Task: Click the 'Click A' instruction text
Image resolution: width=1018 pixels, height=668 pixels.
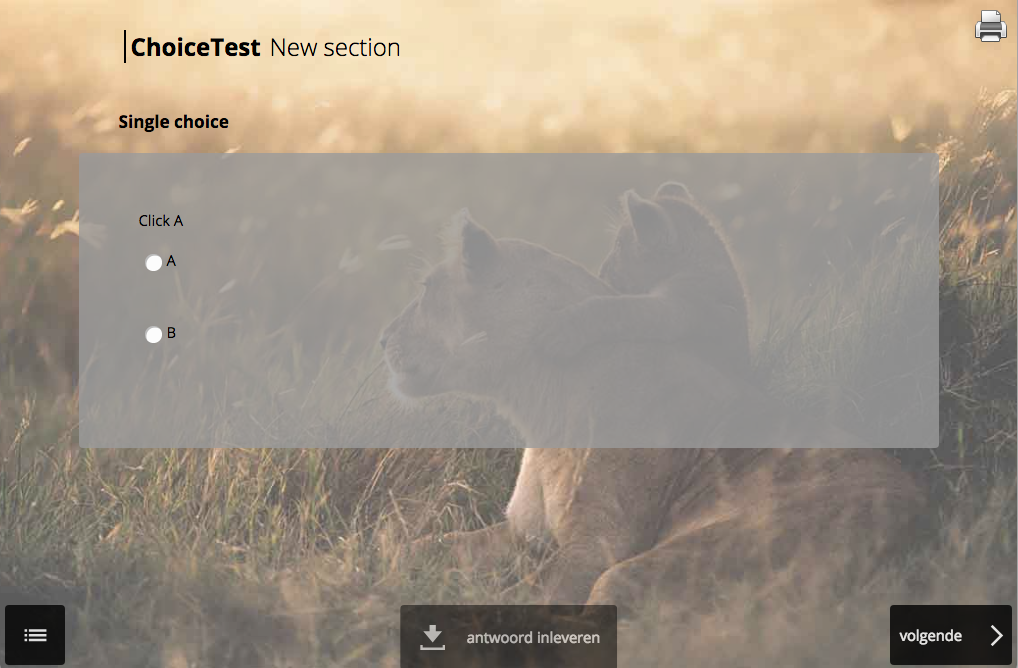Action: coord(161,220)
